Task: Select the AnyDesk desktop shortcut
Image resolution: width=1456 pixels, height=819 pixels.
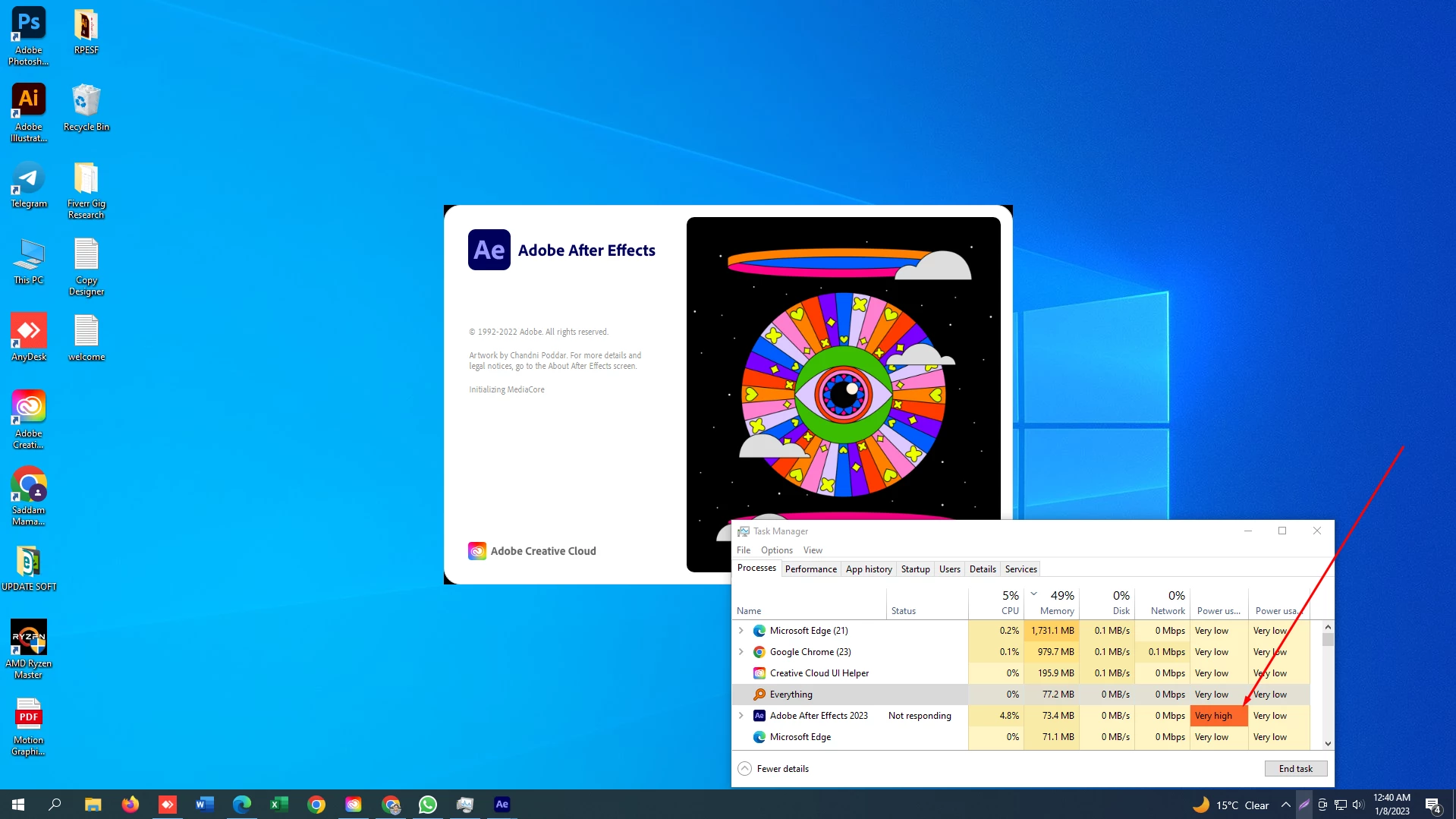Action: (28, 337)
